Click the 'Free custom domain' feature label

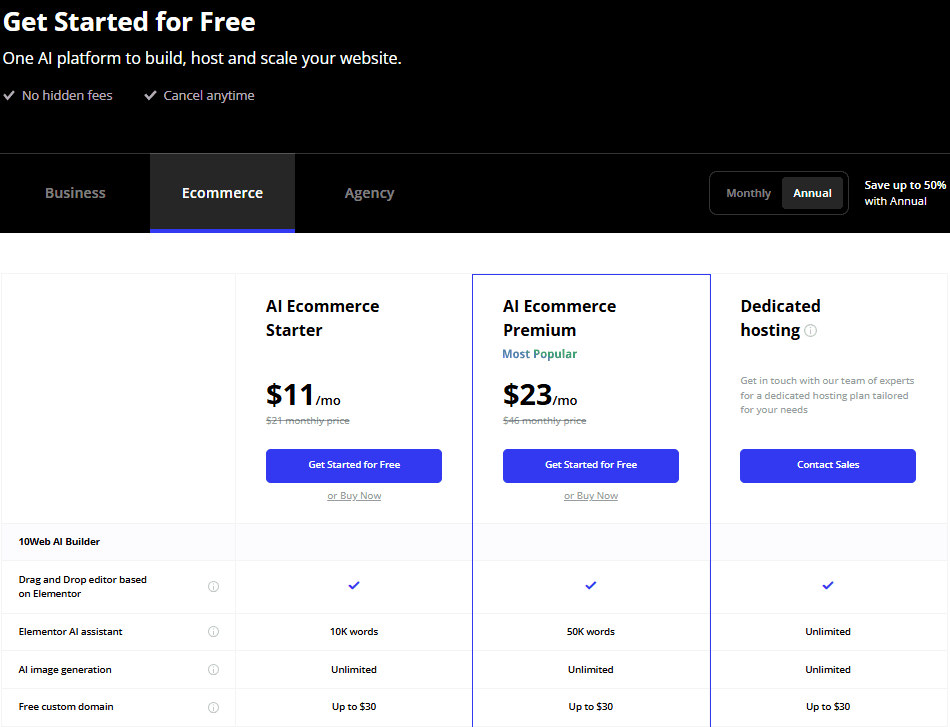click(x=66, y=706)
